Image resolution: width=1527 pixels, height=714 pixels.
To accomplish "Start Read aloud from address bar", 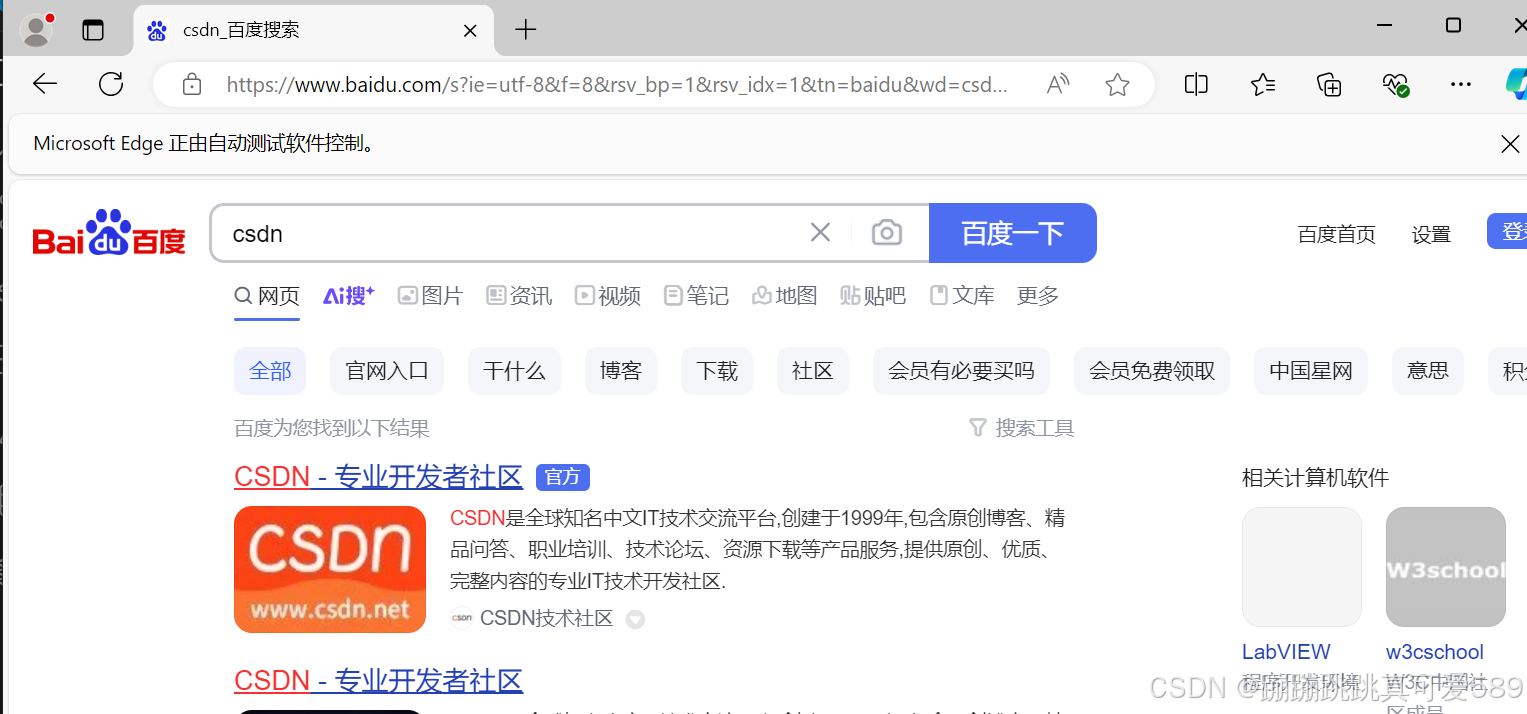I will coord(1058,85).
